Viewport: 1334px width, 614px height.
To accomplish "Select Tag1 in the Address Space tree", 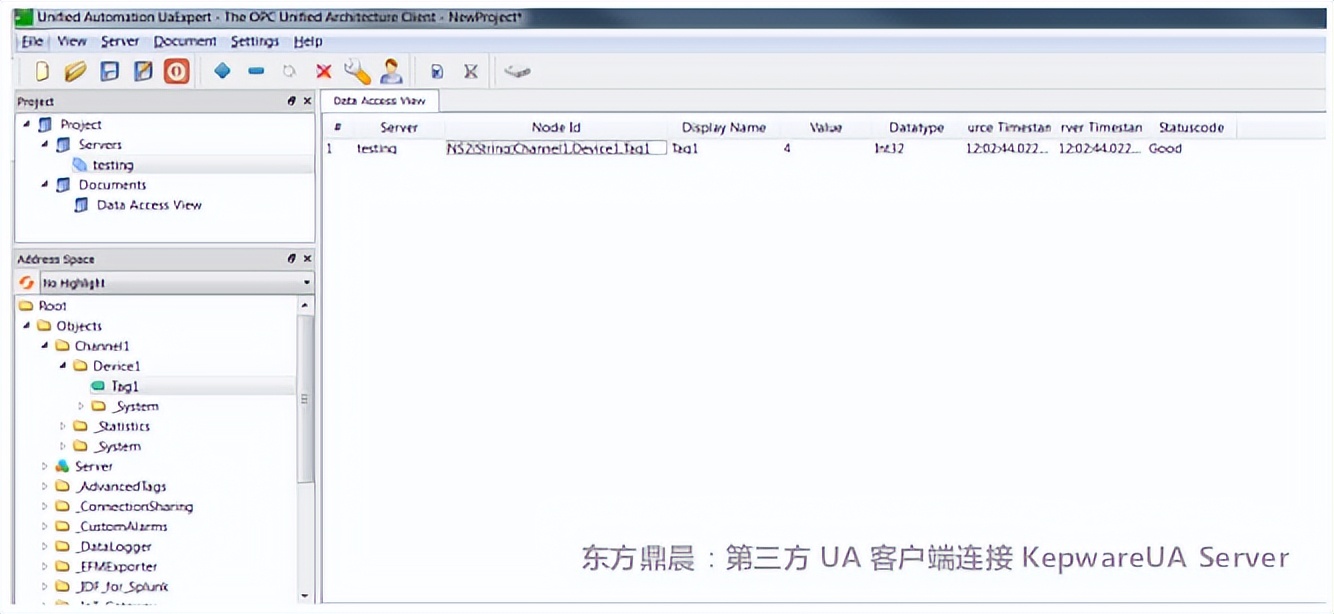I will point(126,385).
